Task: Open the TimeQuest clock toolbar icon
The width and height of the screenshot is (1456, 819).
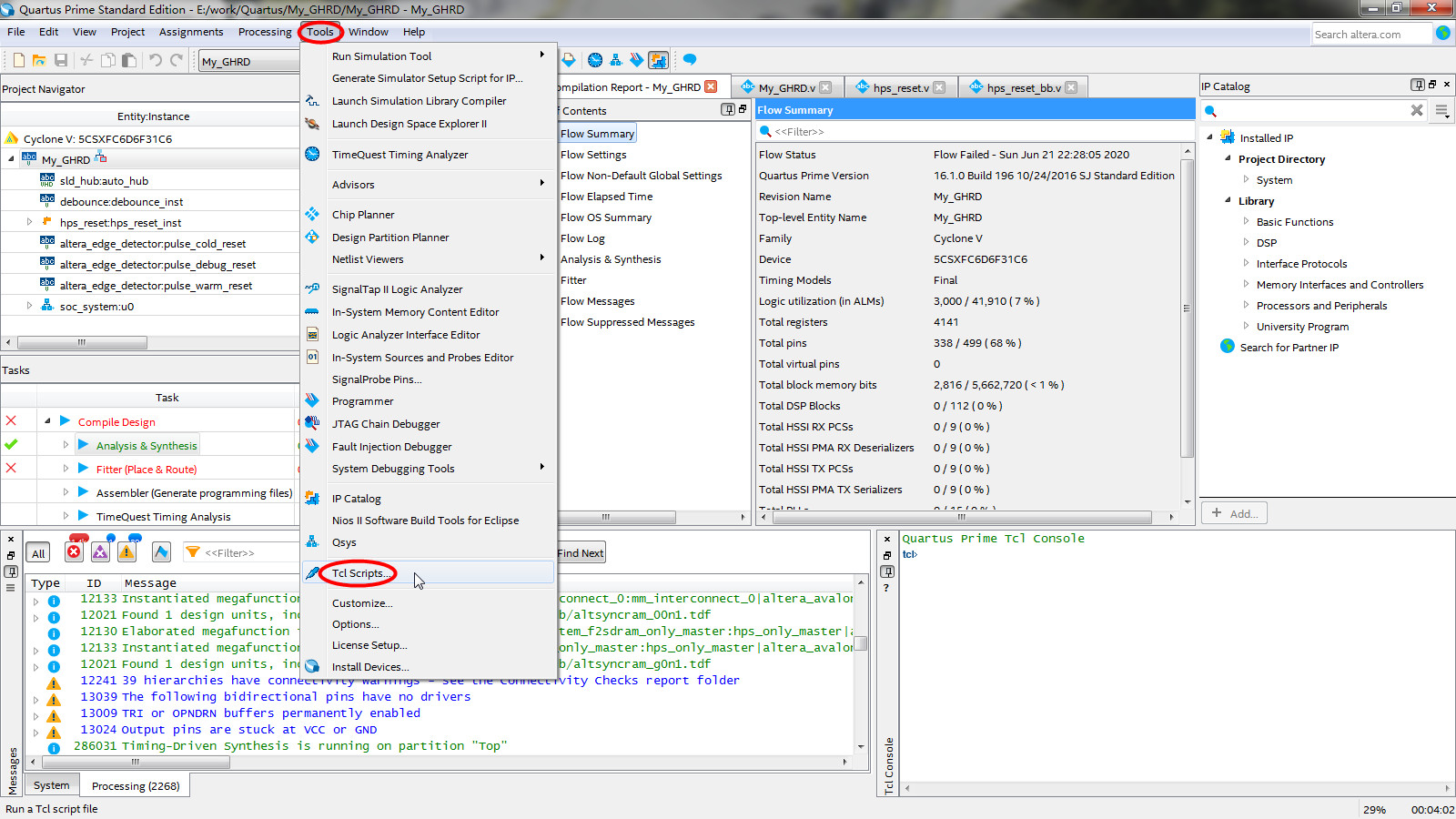Action: point(595,60)
